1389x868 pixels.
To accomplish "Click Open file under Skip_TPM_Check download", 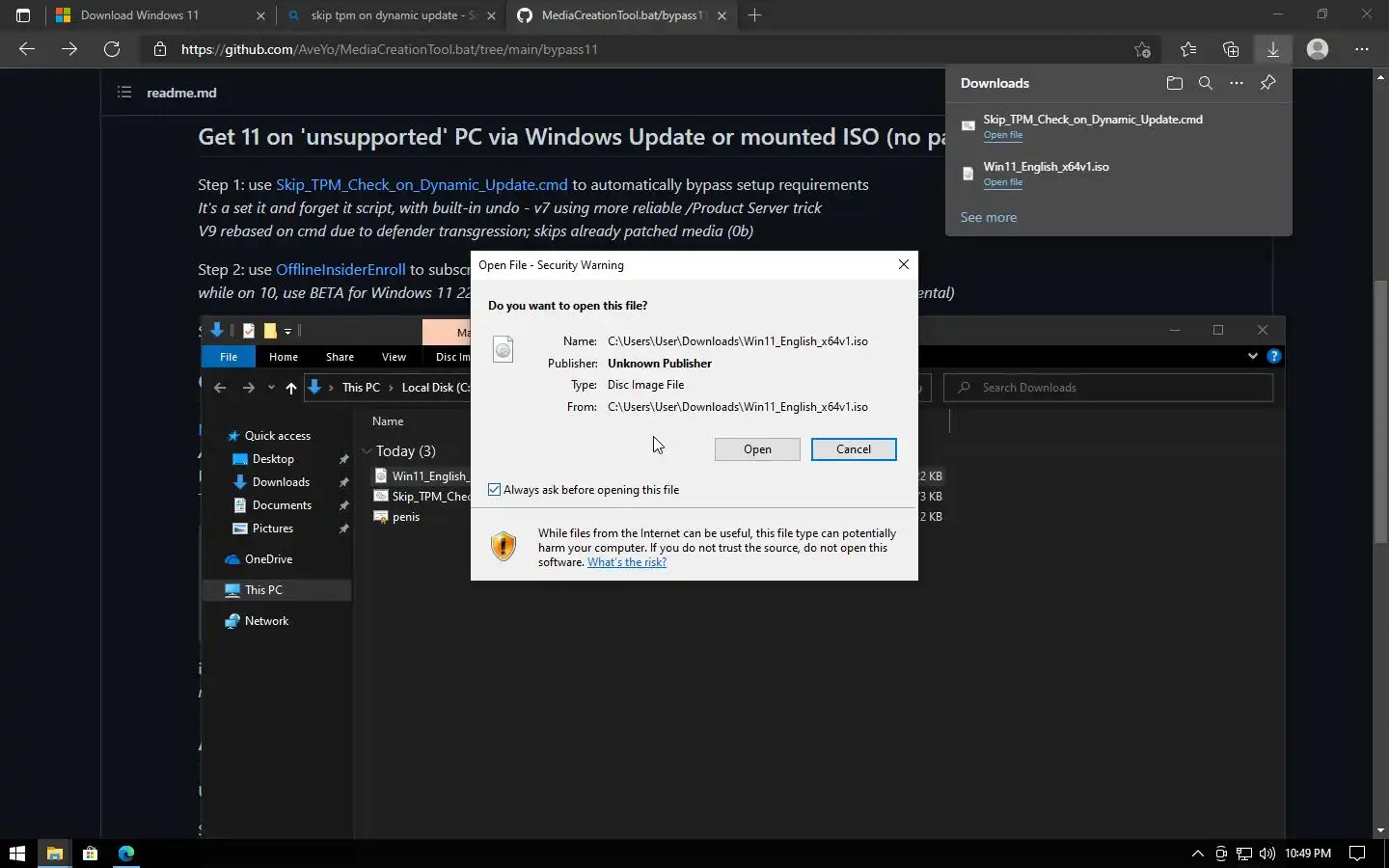I will 1003,135.
